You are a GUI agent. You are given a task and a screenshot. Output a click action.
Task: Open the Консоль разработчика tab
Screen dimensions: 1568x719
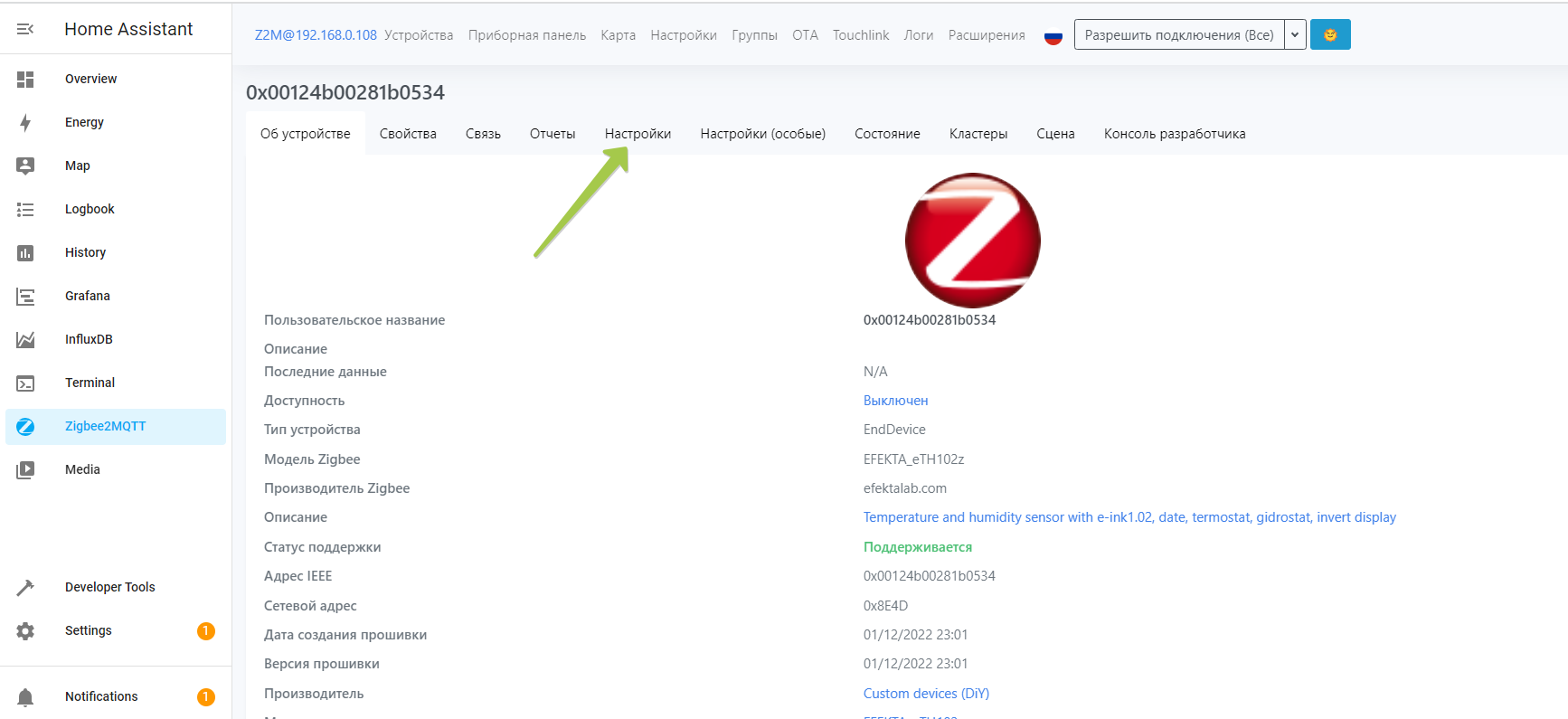[1175, 134]
